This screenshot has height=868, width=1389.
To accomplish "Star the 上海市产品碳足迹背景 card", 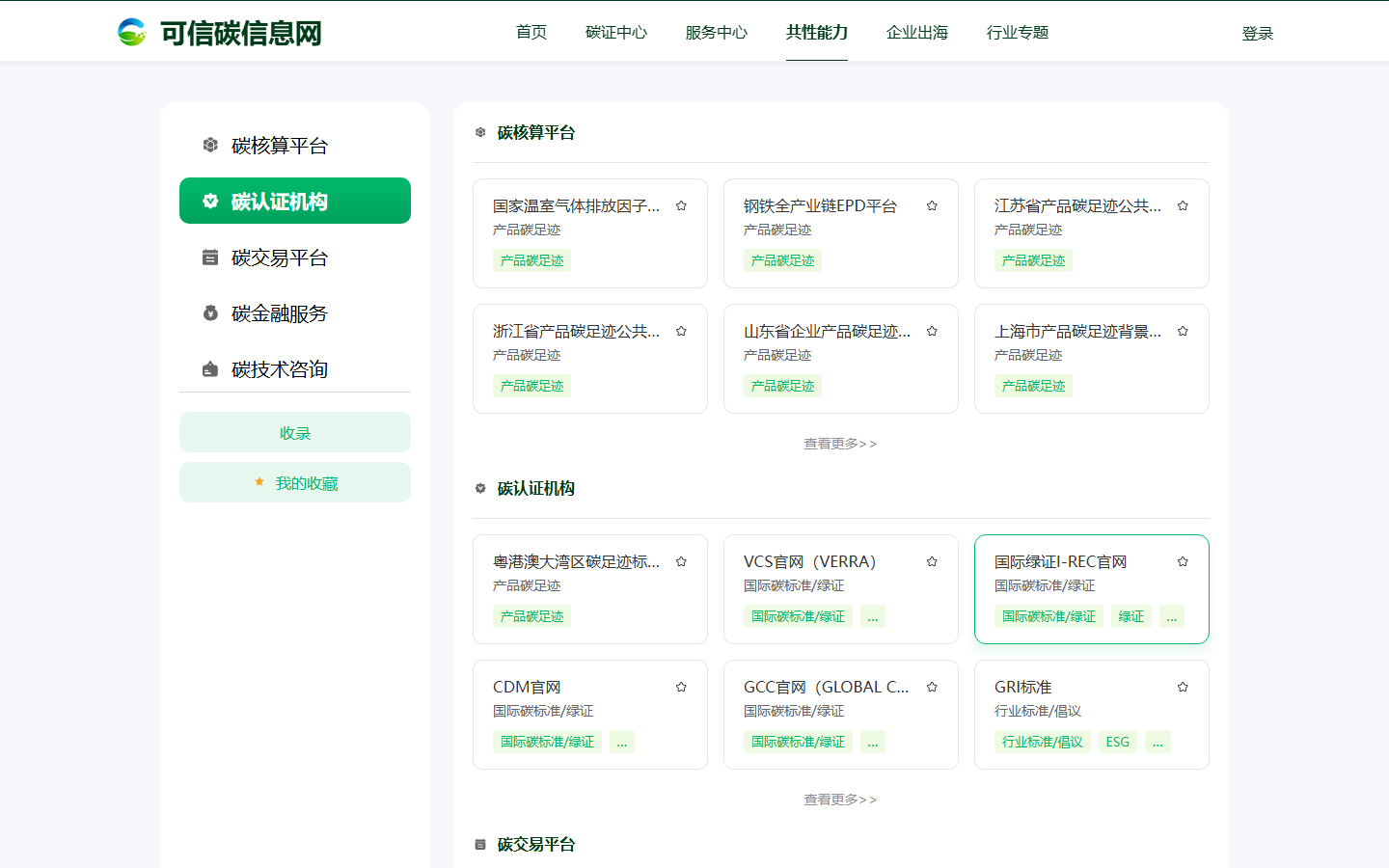I will [1183, 331].
